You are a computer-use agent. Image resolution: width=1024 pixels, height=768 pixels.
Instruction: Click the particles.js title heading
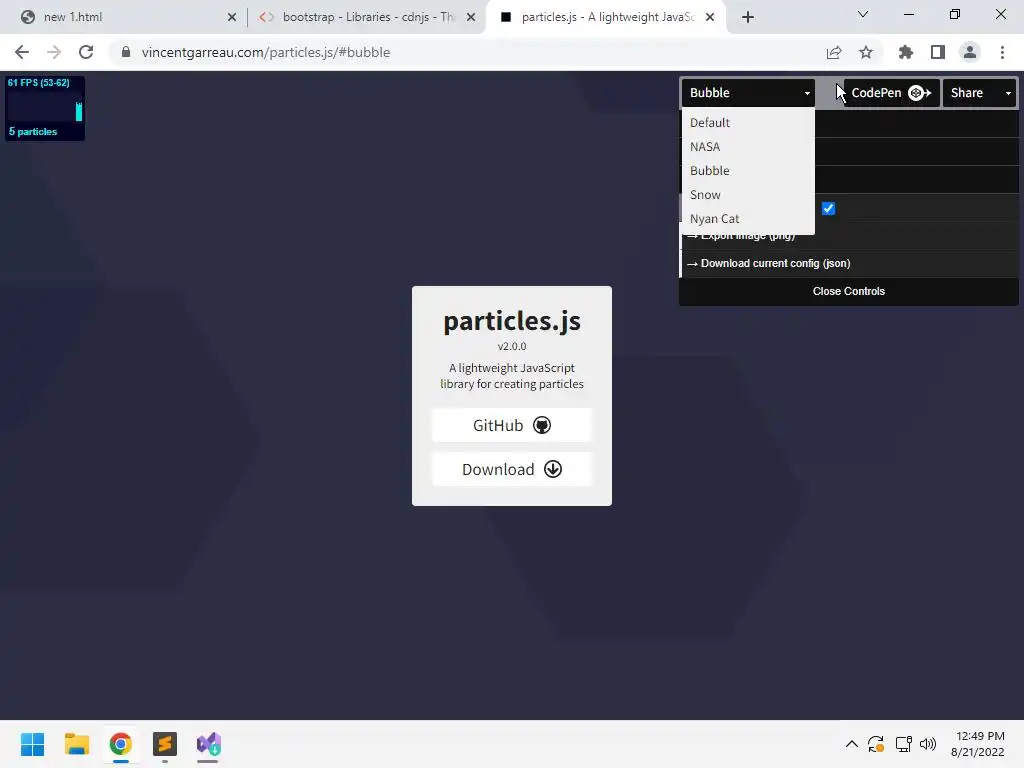pyautogui.click(x=512, y=321)
